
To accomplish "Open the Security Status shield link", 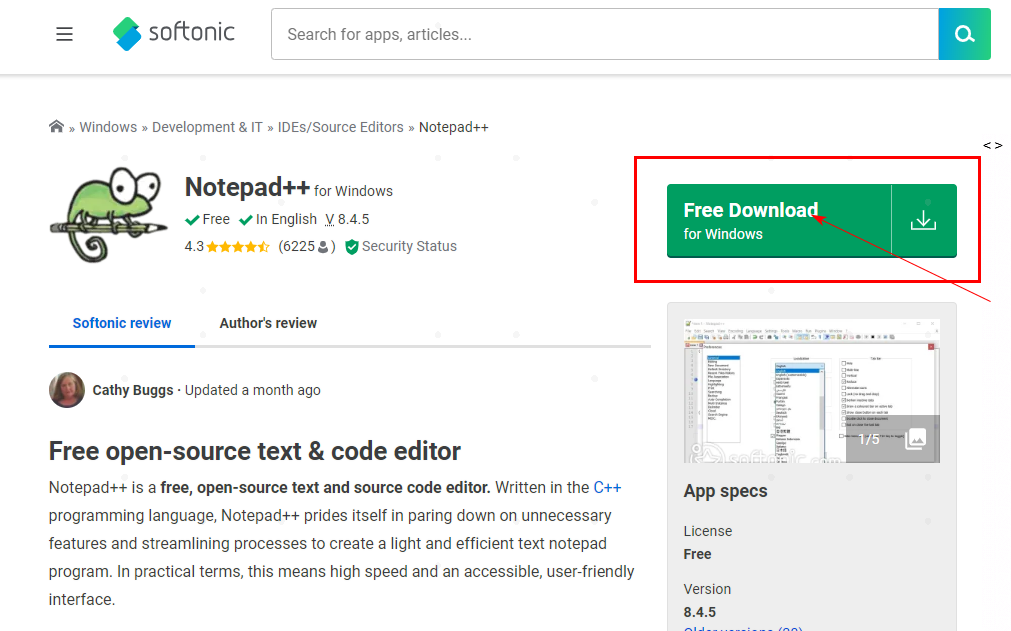I will pyautogui.click(x=401, y=246).
